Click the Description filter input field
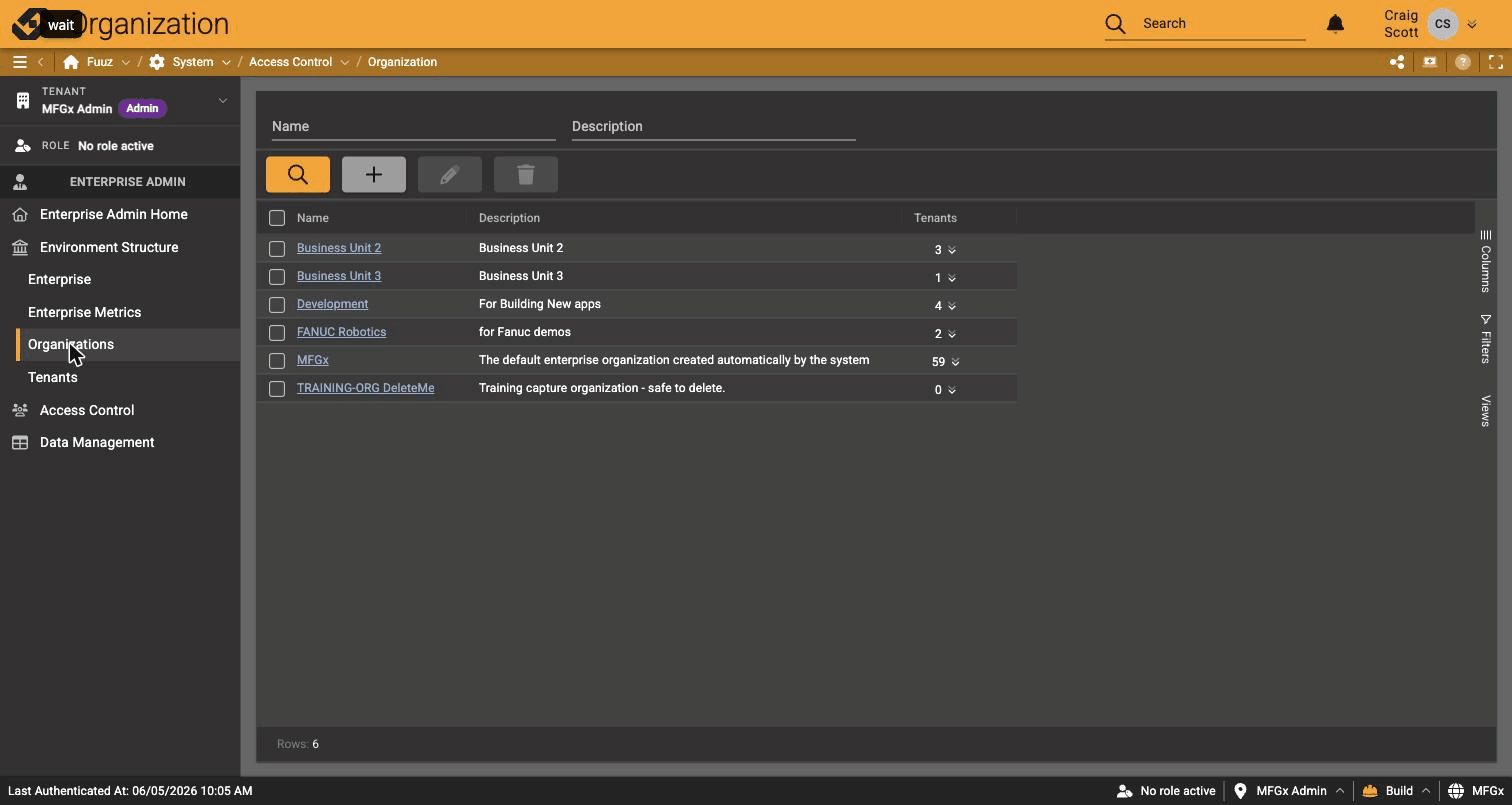The height and width of the screenshot is (805, 1512). coord(714,127)
